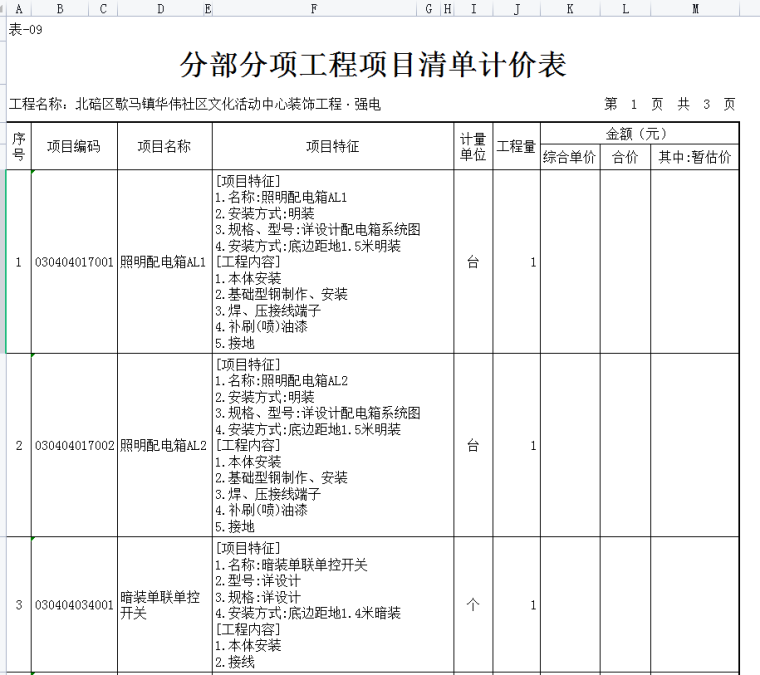This screenshot has height=675, width=760.
Task: Select the unit cell containing 个
Action: click(x=473, y=605)
